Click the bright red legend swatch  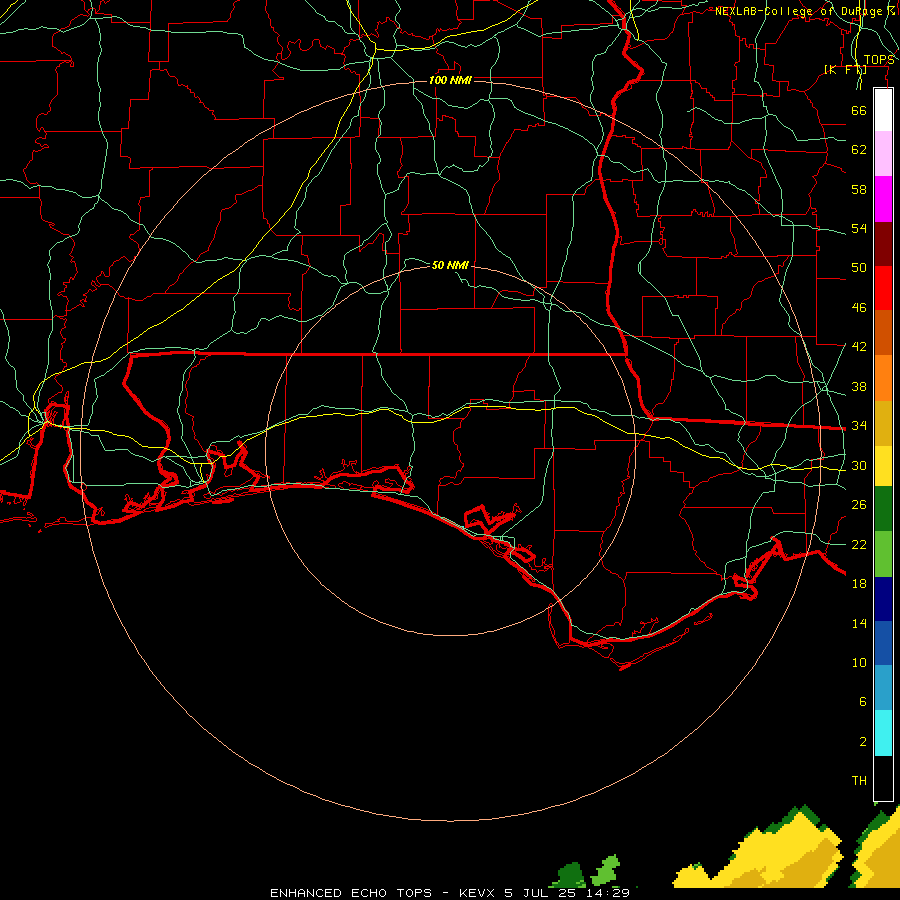pos(883,288)
